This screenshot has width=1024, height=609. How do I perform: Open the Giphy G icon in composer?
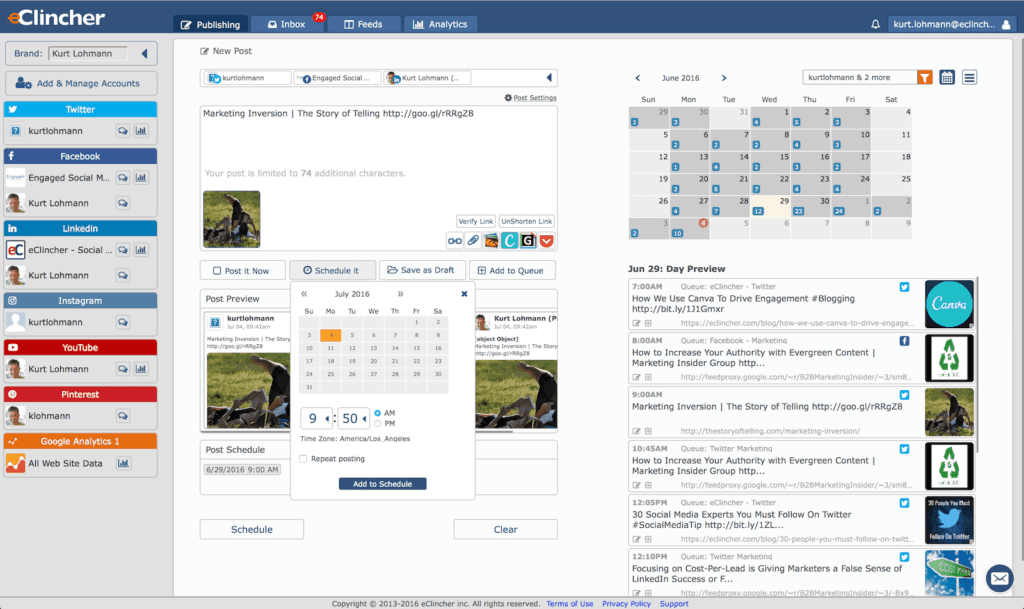tap(528, 241)
